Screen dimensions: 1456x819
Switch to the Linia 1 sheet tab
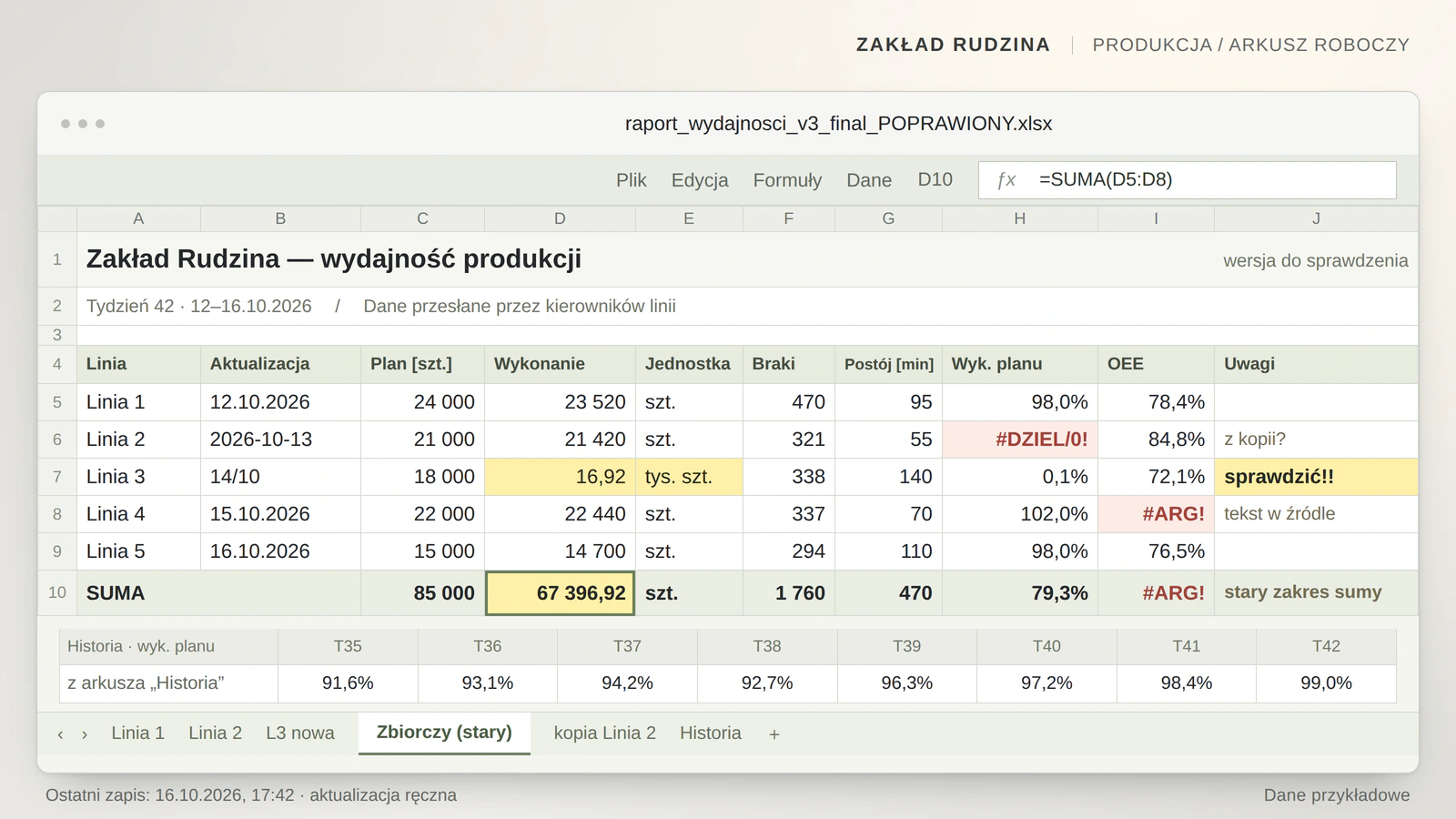tap(138, 733)
